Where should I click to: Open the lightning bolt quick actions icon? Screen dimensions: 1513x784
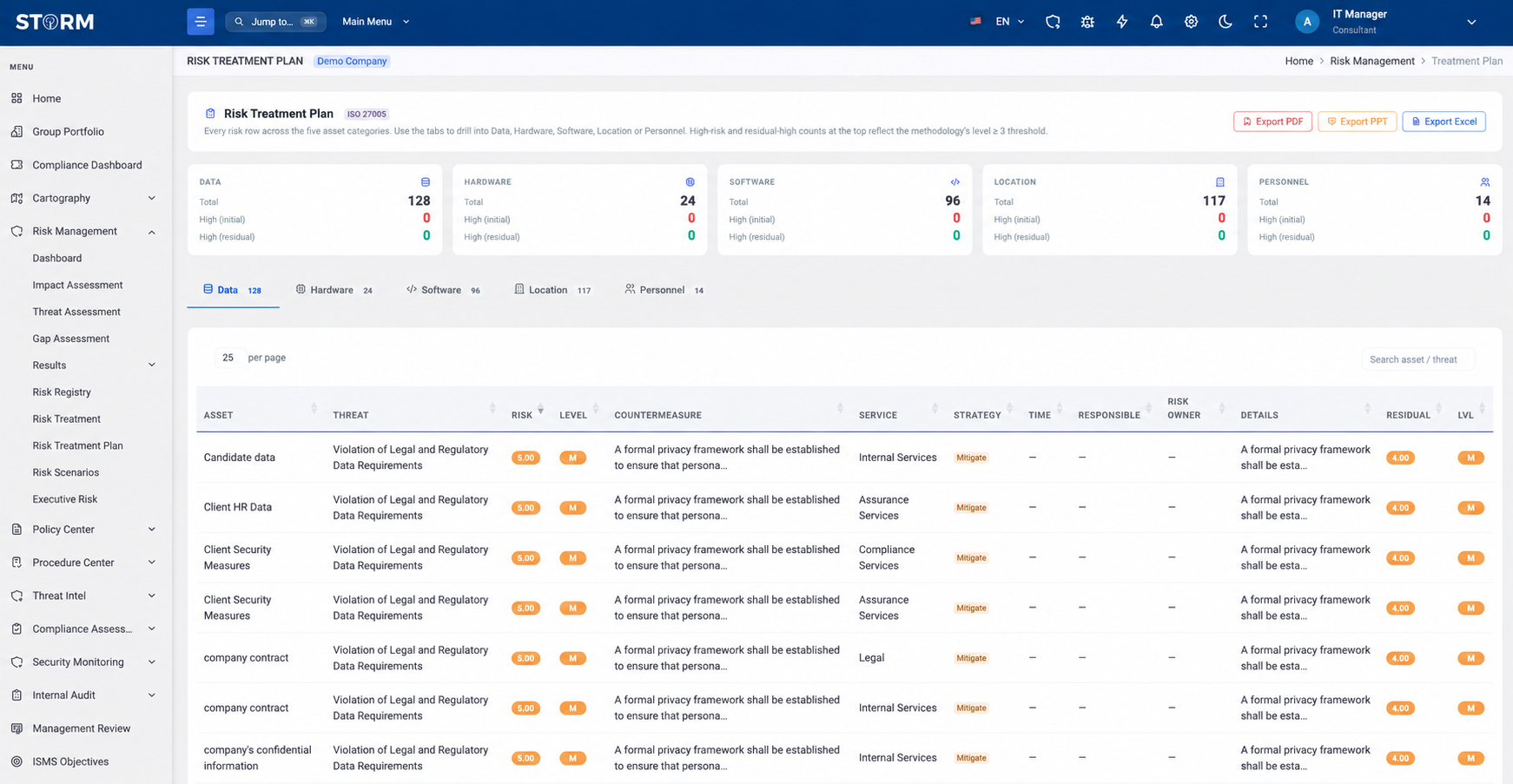[x=1122, y=22]
